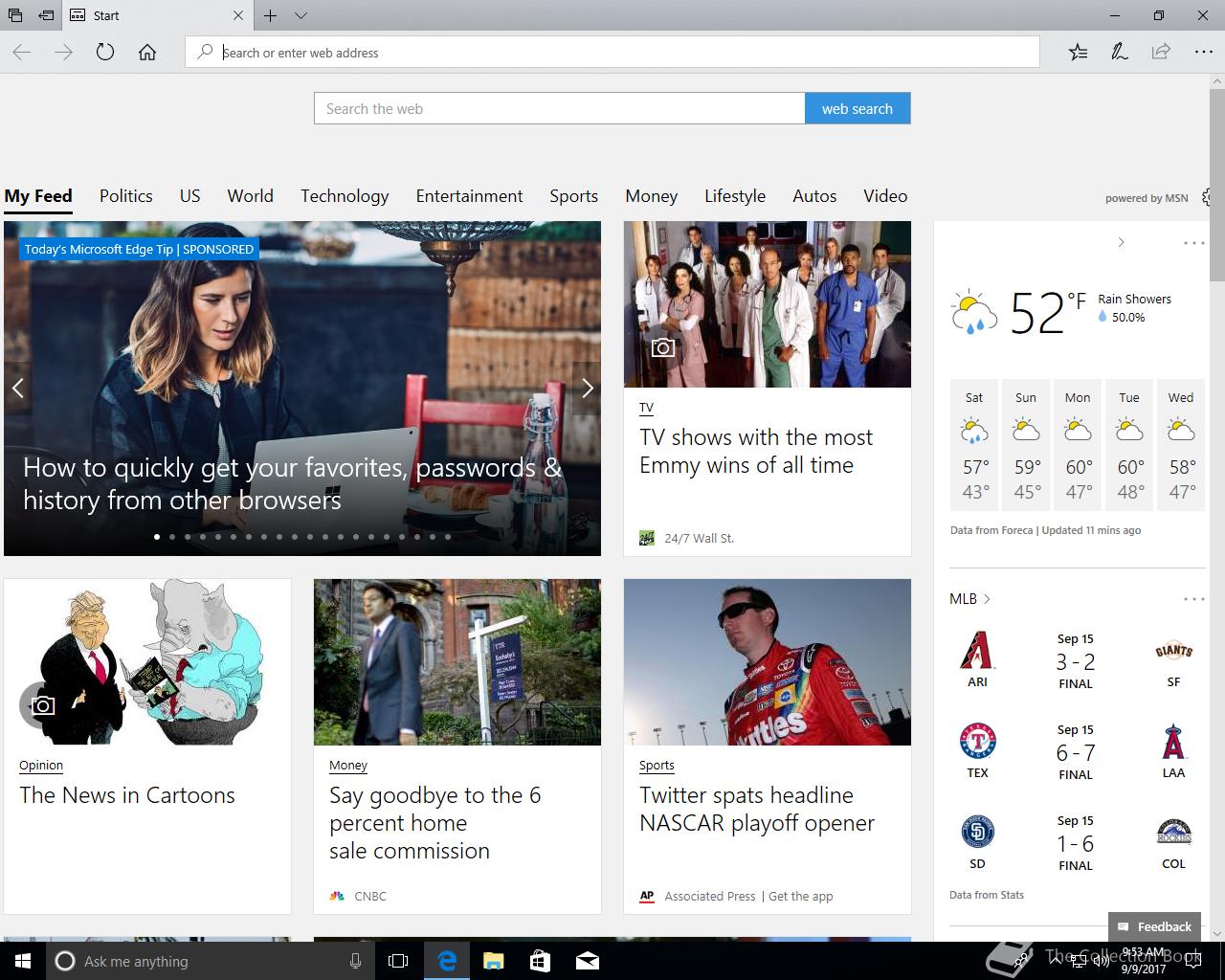The image size is (1225, 980).
Task: Open File Explorer from the taskbar
Action: [x=493, y=961]
